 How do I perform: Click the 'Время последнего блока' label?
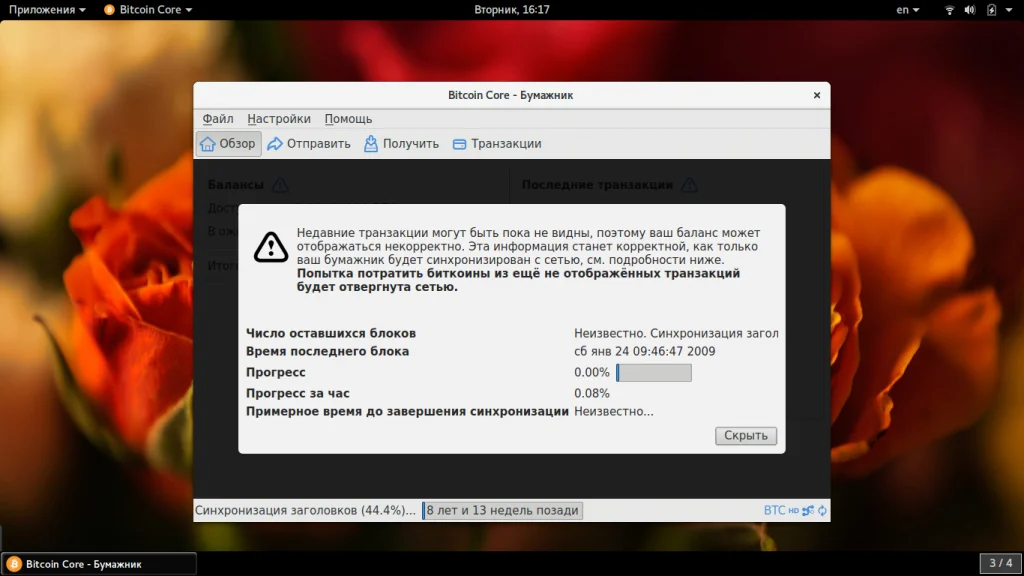[x=327, y=351]
